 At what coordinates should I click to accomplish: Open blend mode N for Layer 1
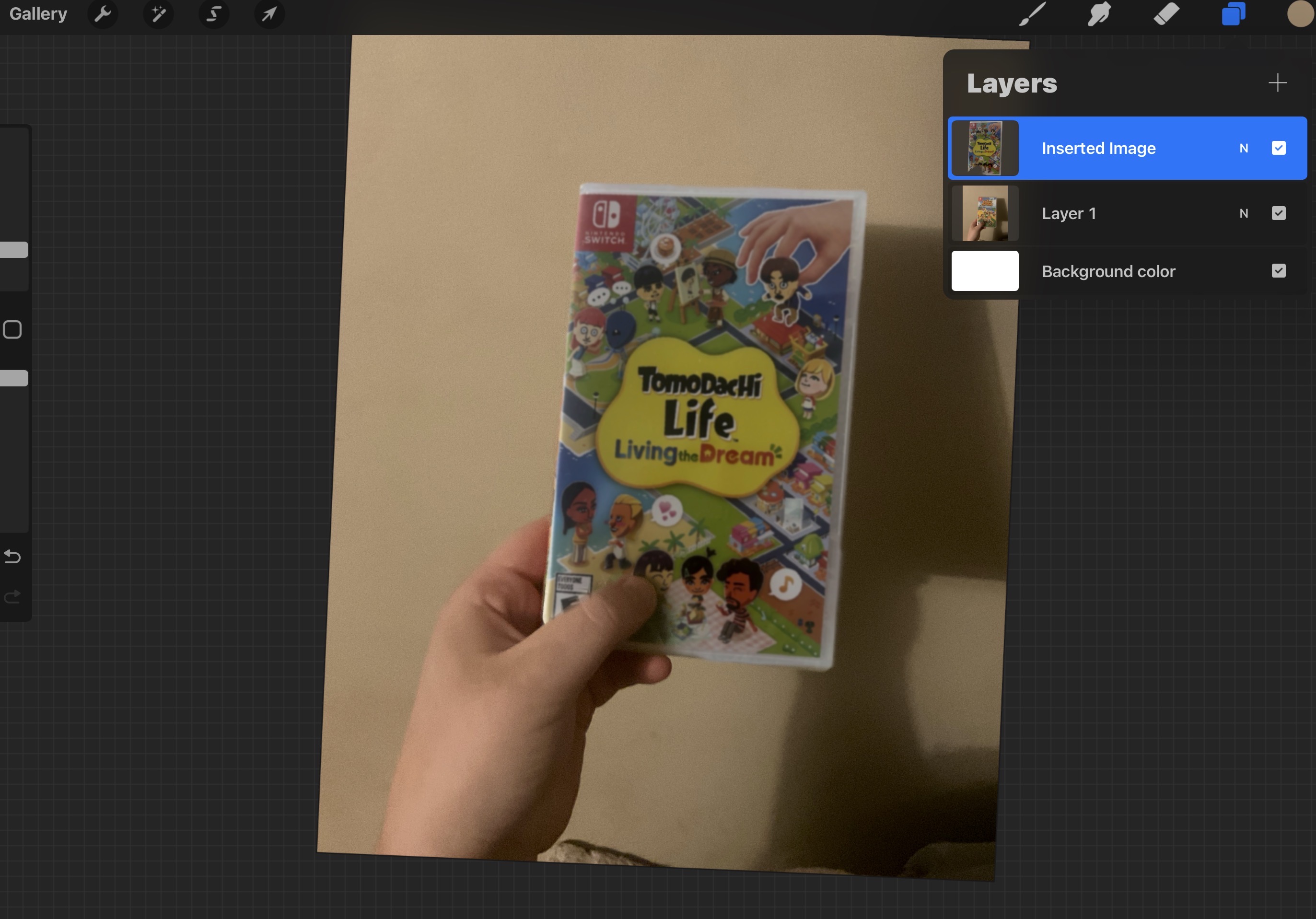click(1243, 213)
